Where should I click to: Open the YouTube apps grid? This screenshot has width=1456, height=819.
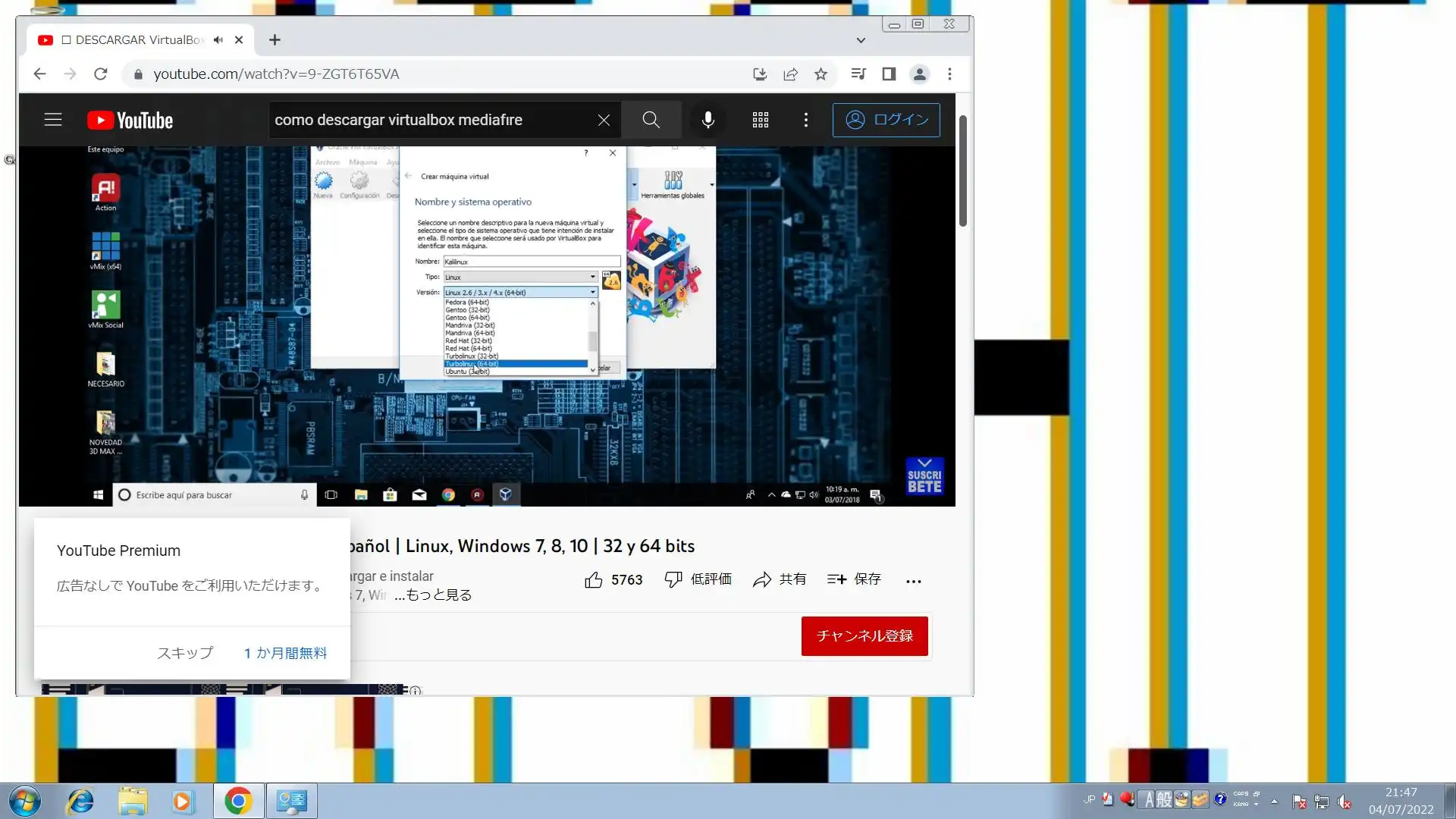pos(760,120)
